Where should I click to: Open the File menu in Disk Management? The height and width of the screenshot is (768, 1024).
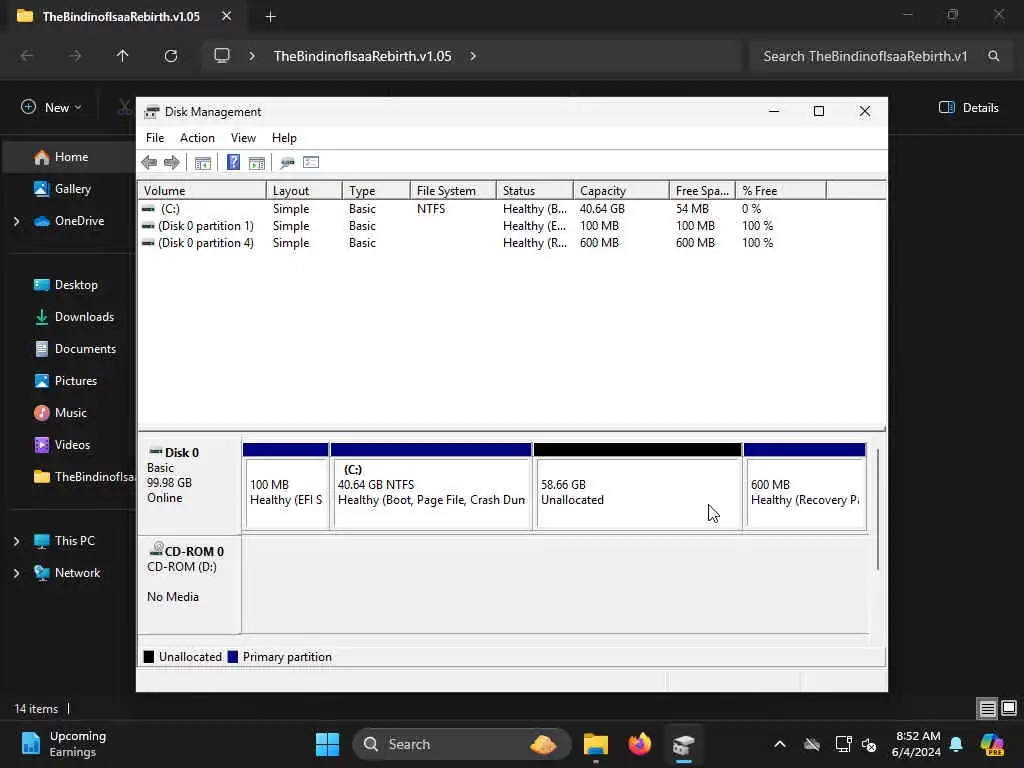click(x=155, y=138)
